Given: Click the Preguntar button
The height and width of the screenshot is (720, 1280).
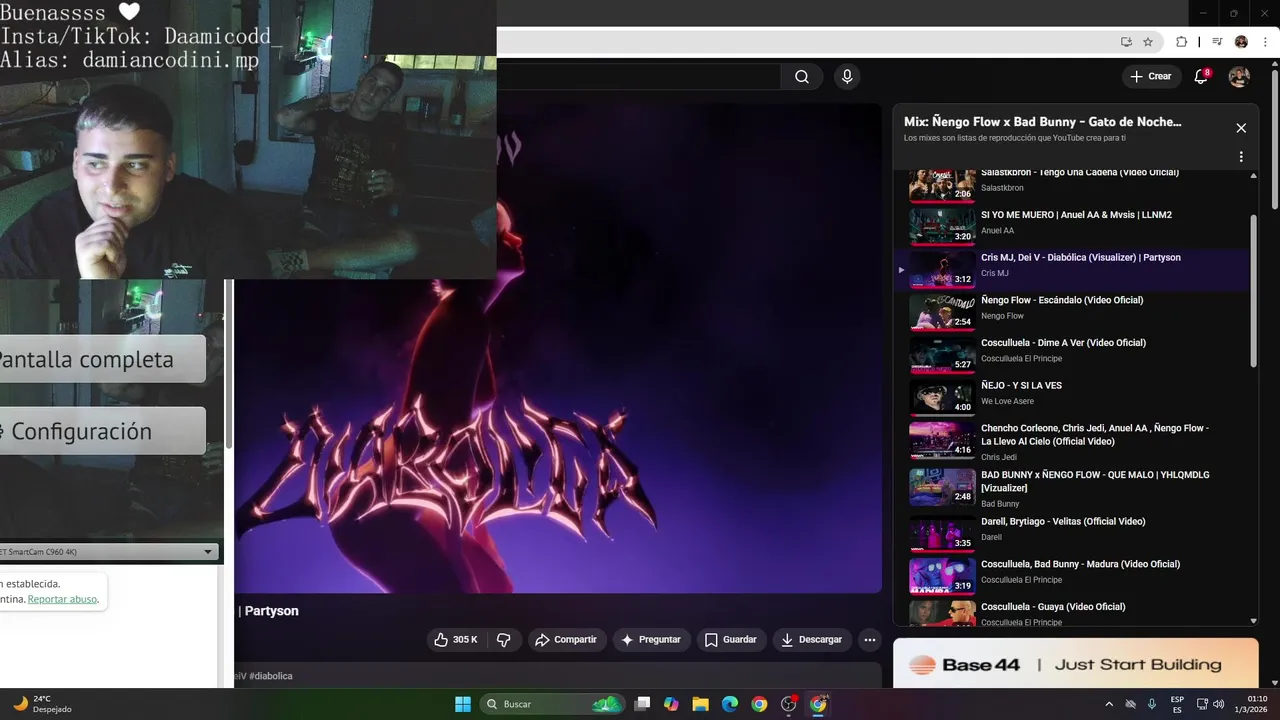Looking at the screenshot, I should pos(651,640).
